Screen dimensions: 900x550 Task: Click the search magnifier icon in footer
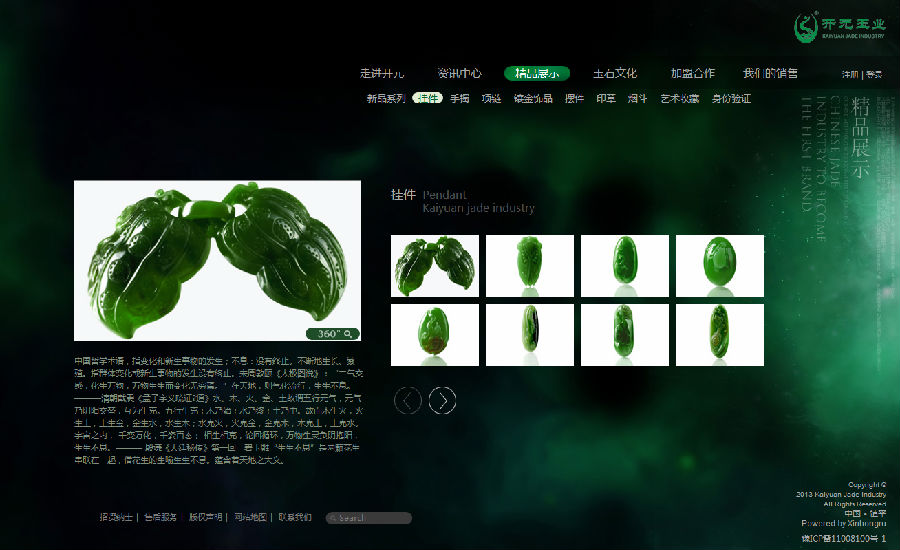[333, 518]
